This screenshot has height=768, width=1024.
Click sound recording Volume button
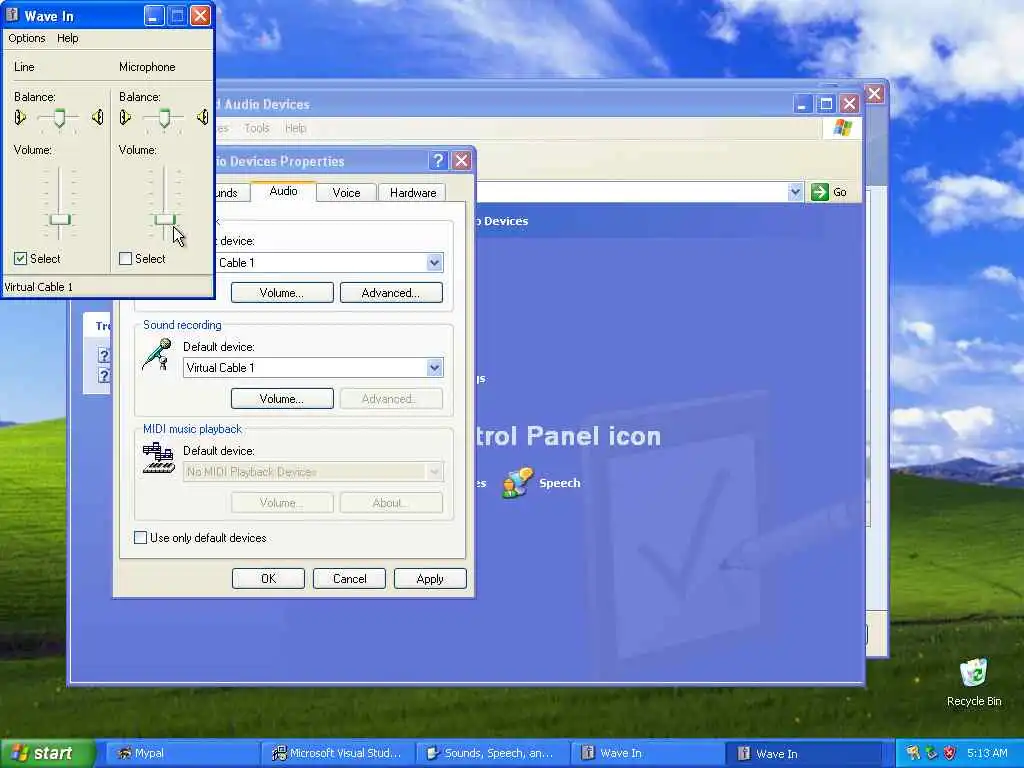tap(282, 398)
